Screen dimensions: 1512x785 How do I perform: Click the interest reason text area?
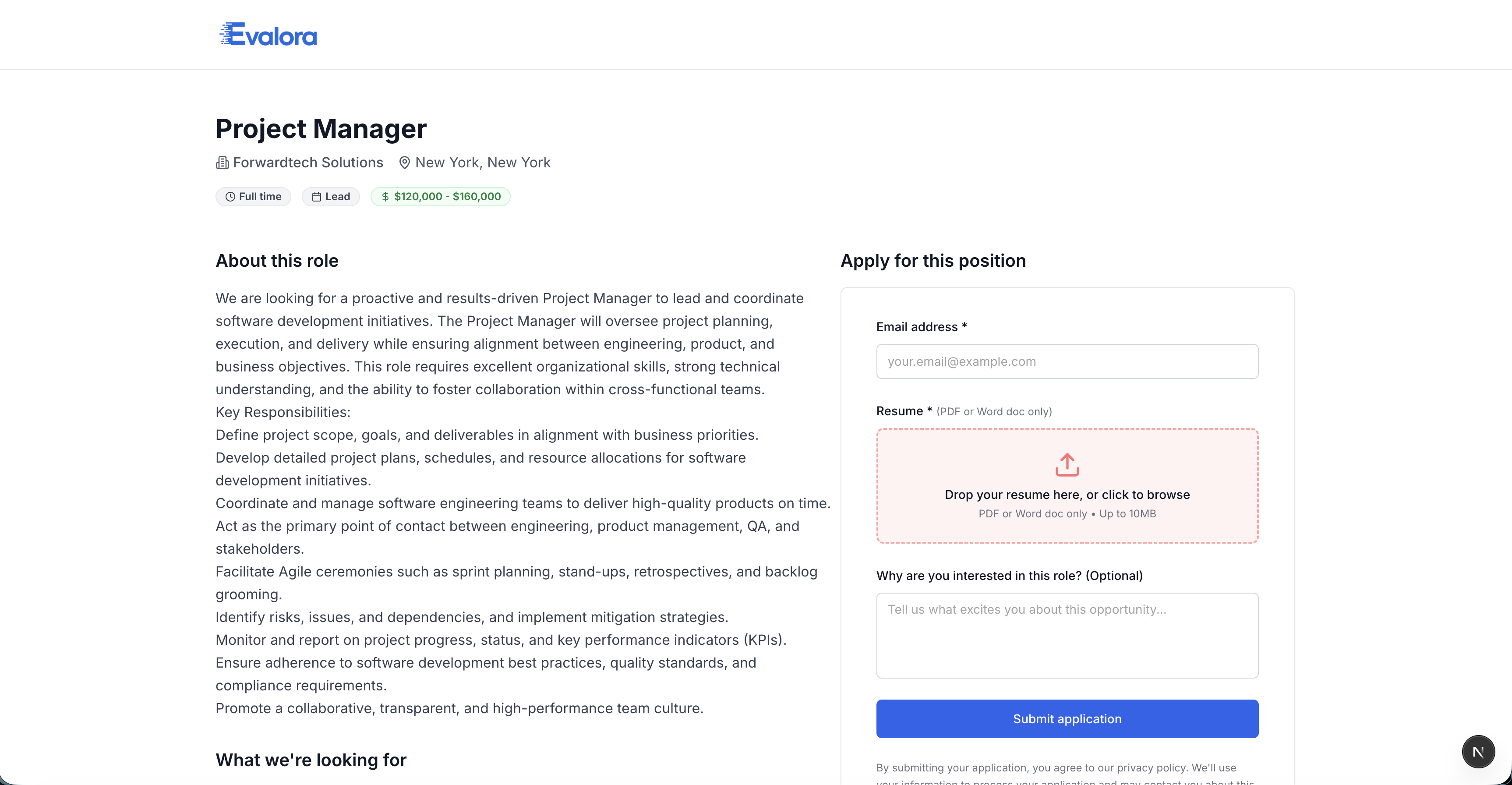pos(1067,635)
